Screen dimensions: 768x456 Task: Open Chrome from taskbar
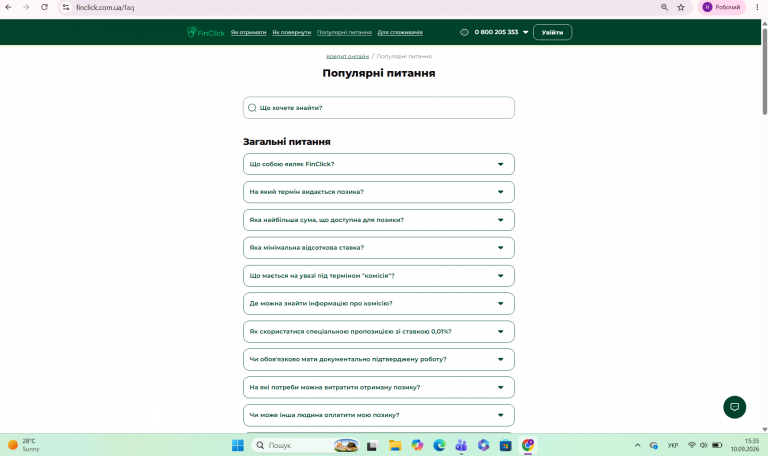click(528, 445)
